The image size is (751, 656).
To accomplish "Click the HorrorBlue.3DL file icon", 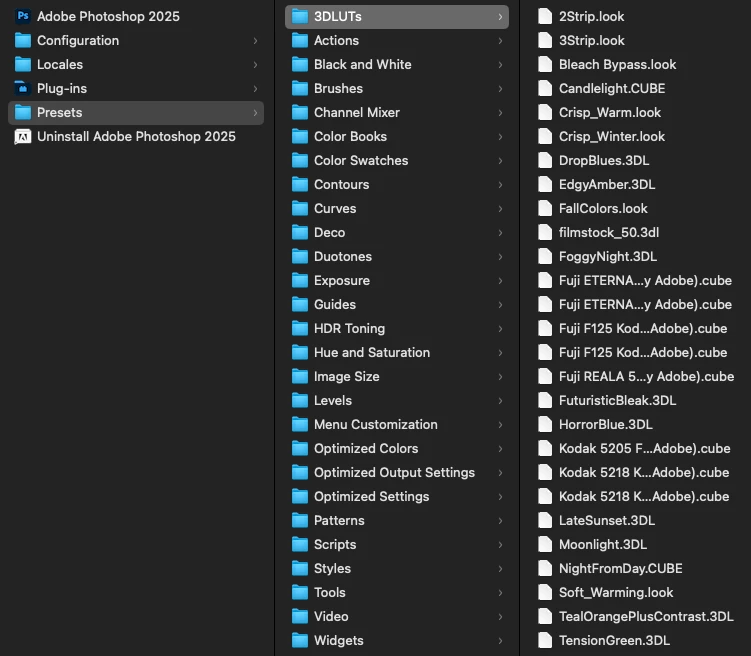I will click(545, 425).
